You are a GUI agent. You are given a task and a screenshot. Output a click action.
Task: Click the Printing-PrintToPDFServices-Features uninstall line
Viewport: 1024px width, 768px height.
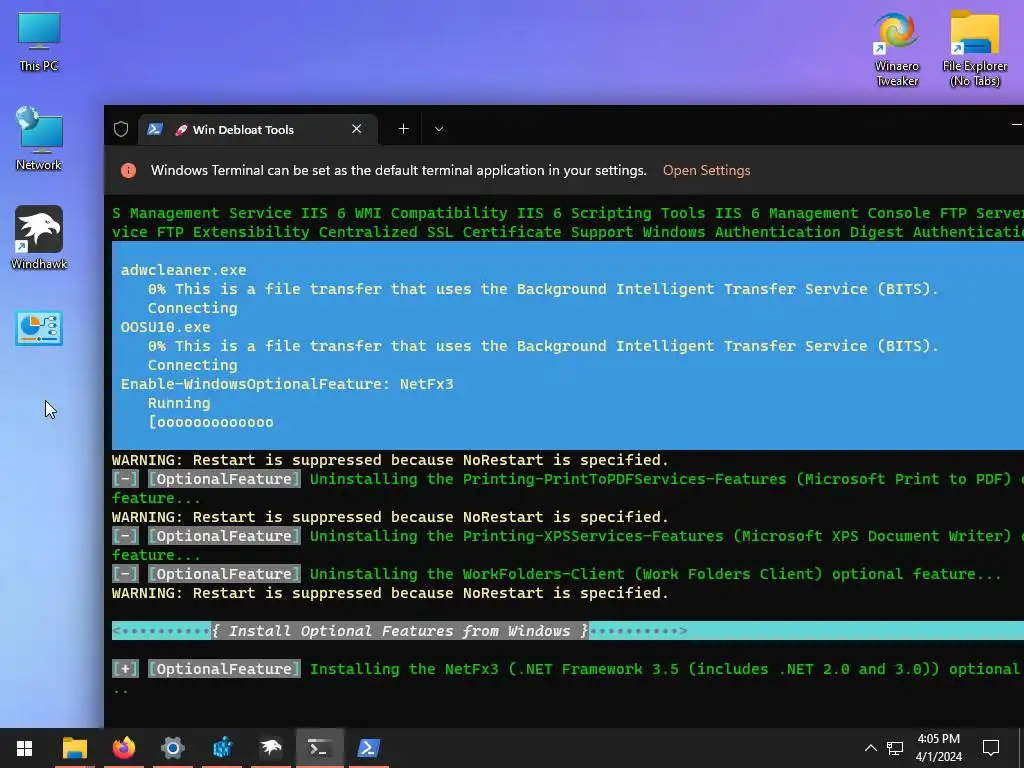(568, 479)
